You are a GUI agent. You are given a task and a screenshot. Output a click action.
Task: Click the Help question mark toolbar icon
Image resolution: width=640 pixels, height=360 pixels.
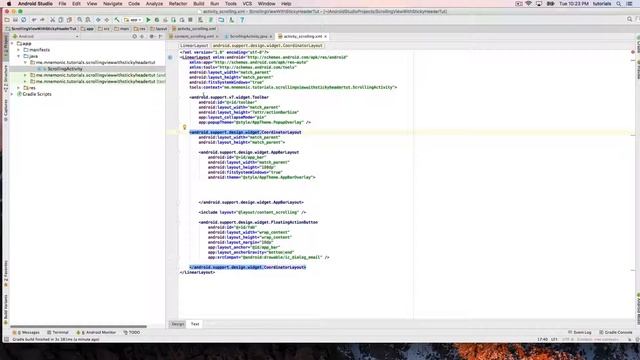[242, 20]
